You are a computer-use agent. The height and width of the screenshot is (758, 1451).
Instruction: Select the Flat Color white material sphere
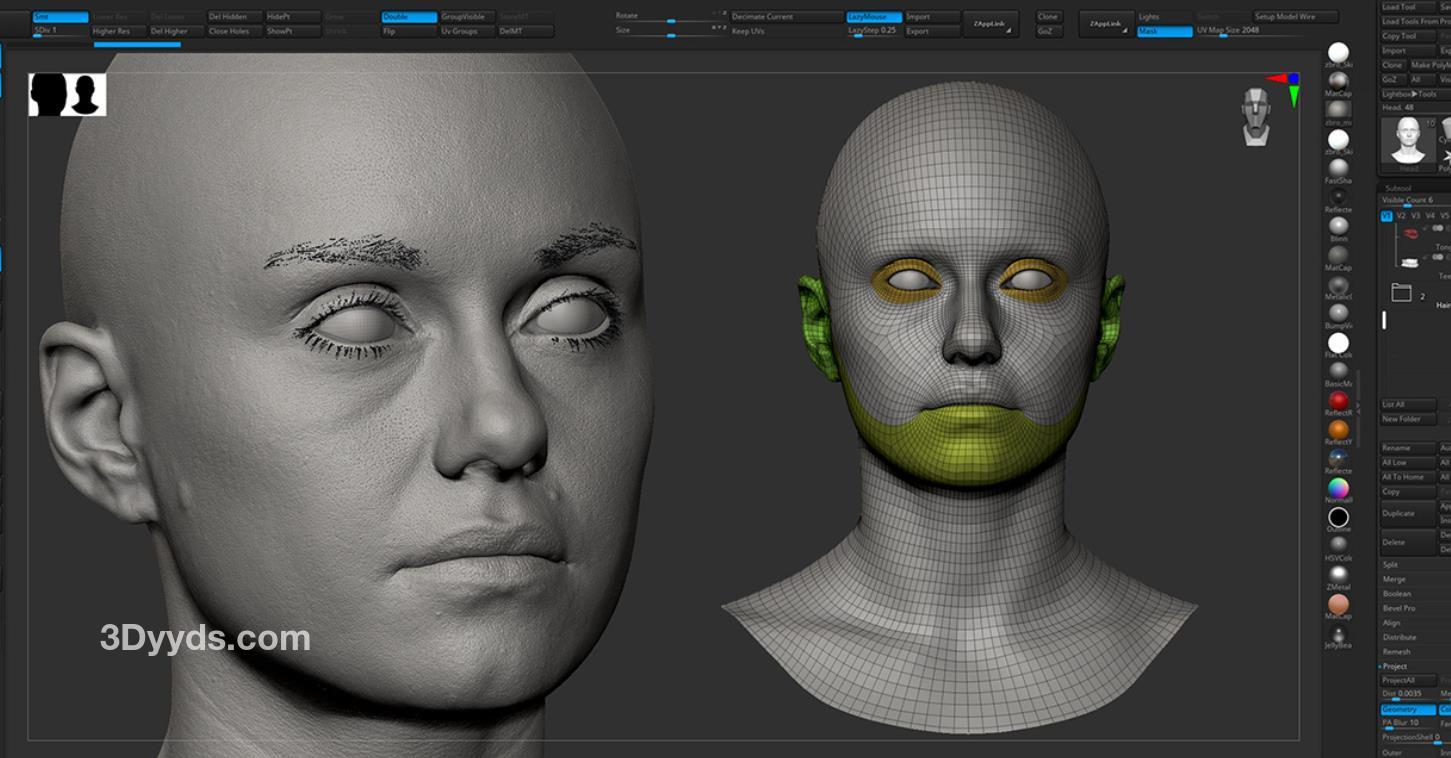tap(1338, 343)
